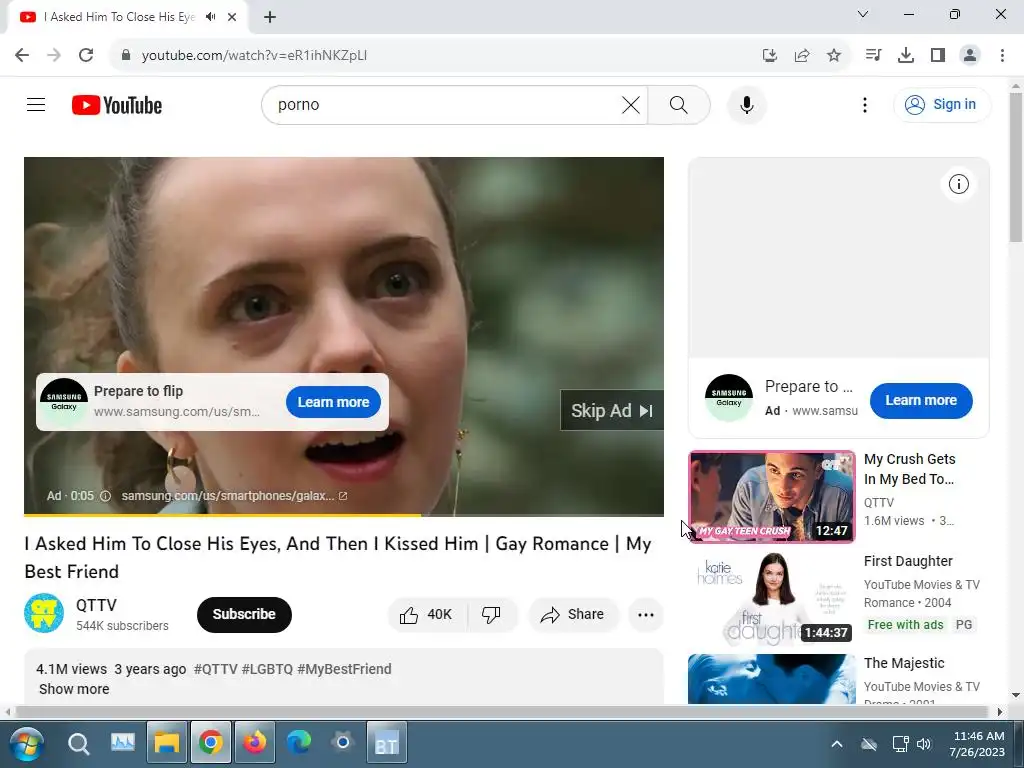Open Windows Start menu
Screen dimensions: 1024x768
coord(26,743)
